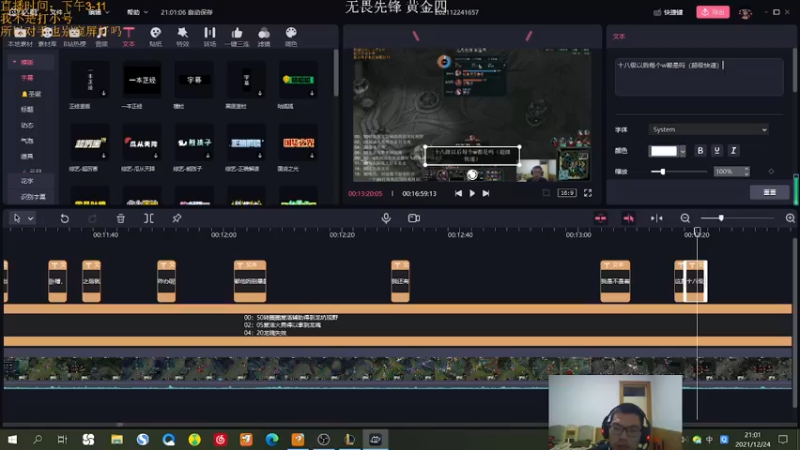800x450 pixels.
Task: Toggle bold text formatting
Action: coord(700,151)
